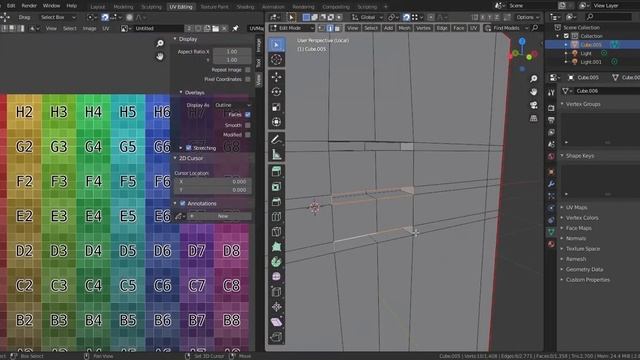Open the Window menu
Image resolution: width=640 pixels, height=360 pixels.
point(51,6)
